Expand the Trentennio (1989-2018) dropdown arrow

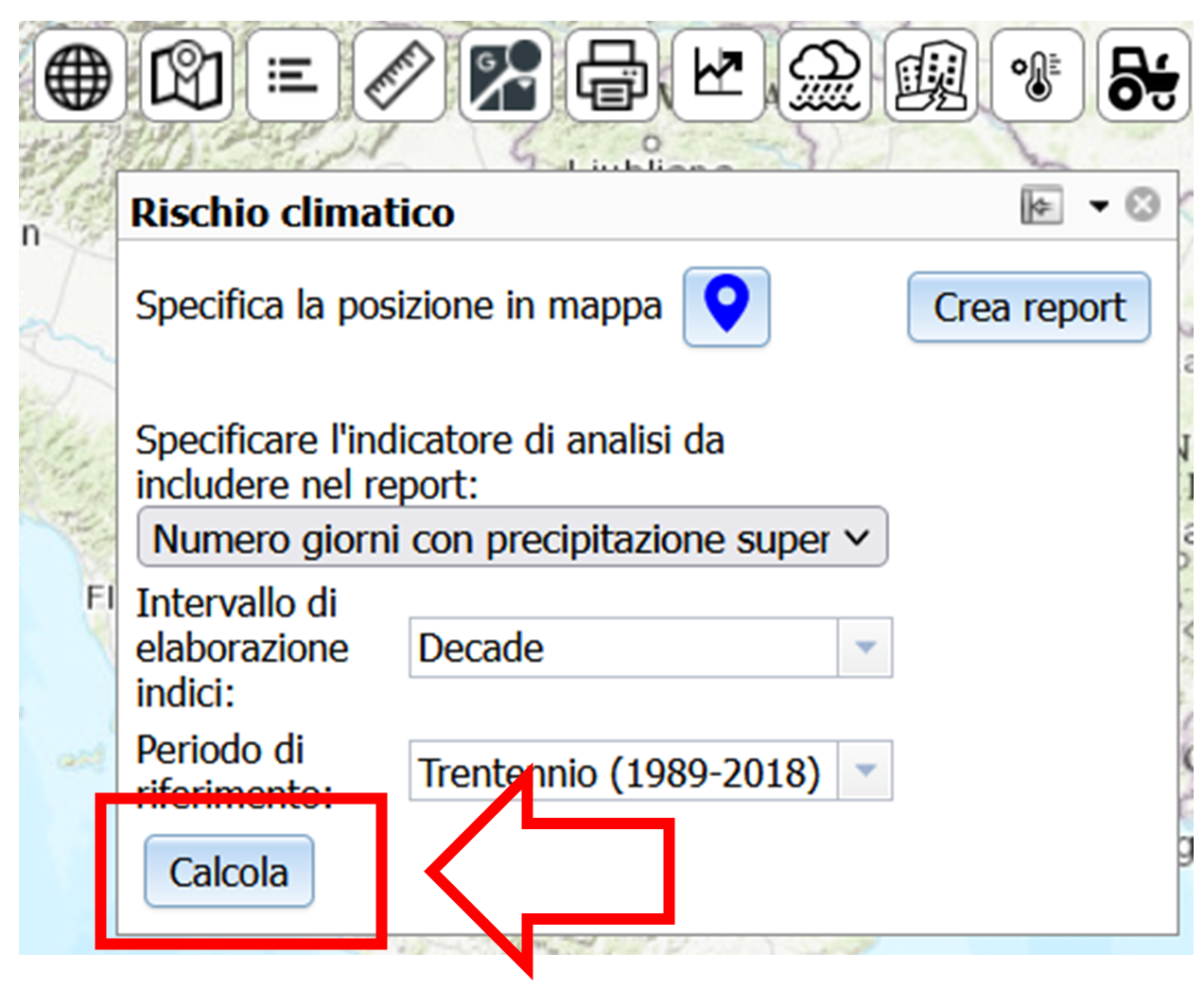(864, 771)
